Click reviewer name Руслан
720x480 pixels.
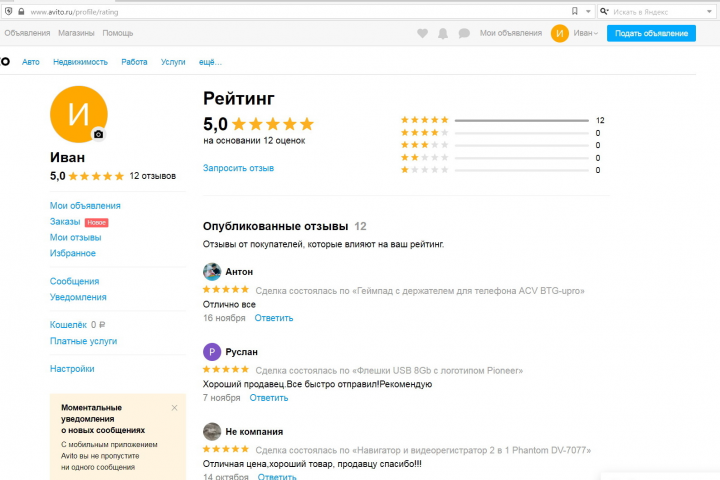[242, 352]
